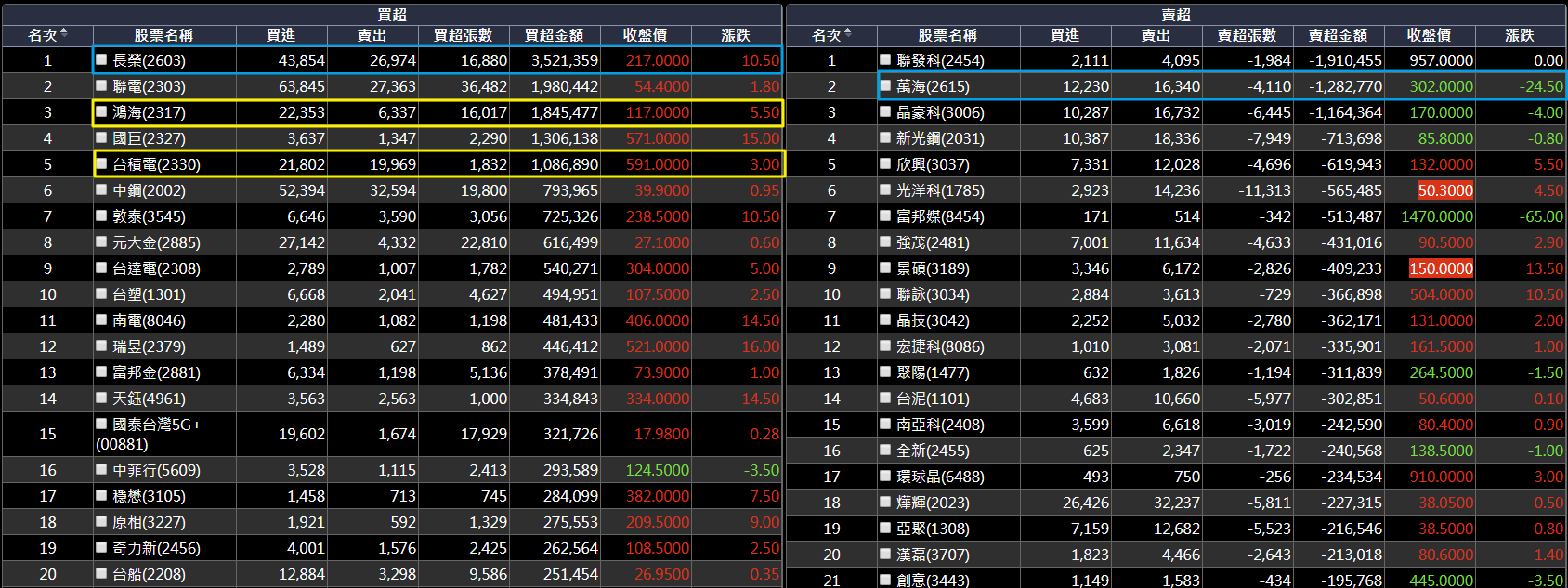Check the box beside 景碩(3189)

(886, 268)
